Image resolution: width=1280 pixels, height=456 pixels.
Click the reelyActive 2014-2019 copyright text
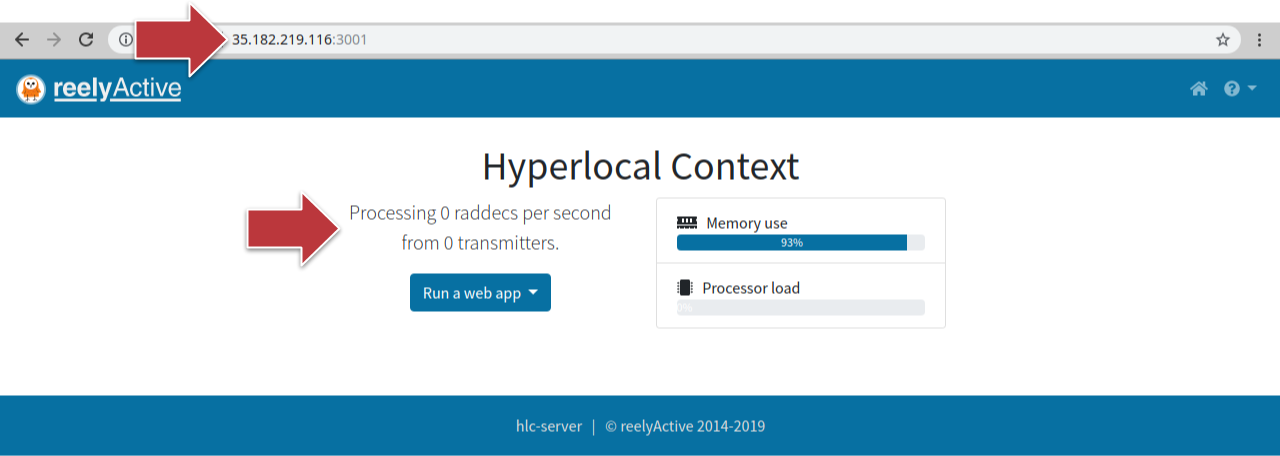(685, 426)
